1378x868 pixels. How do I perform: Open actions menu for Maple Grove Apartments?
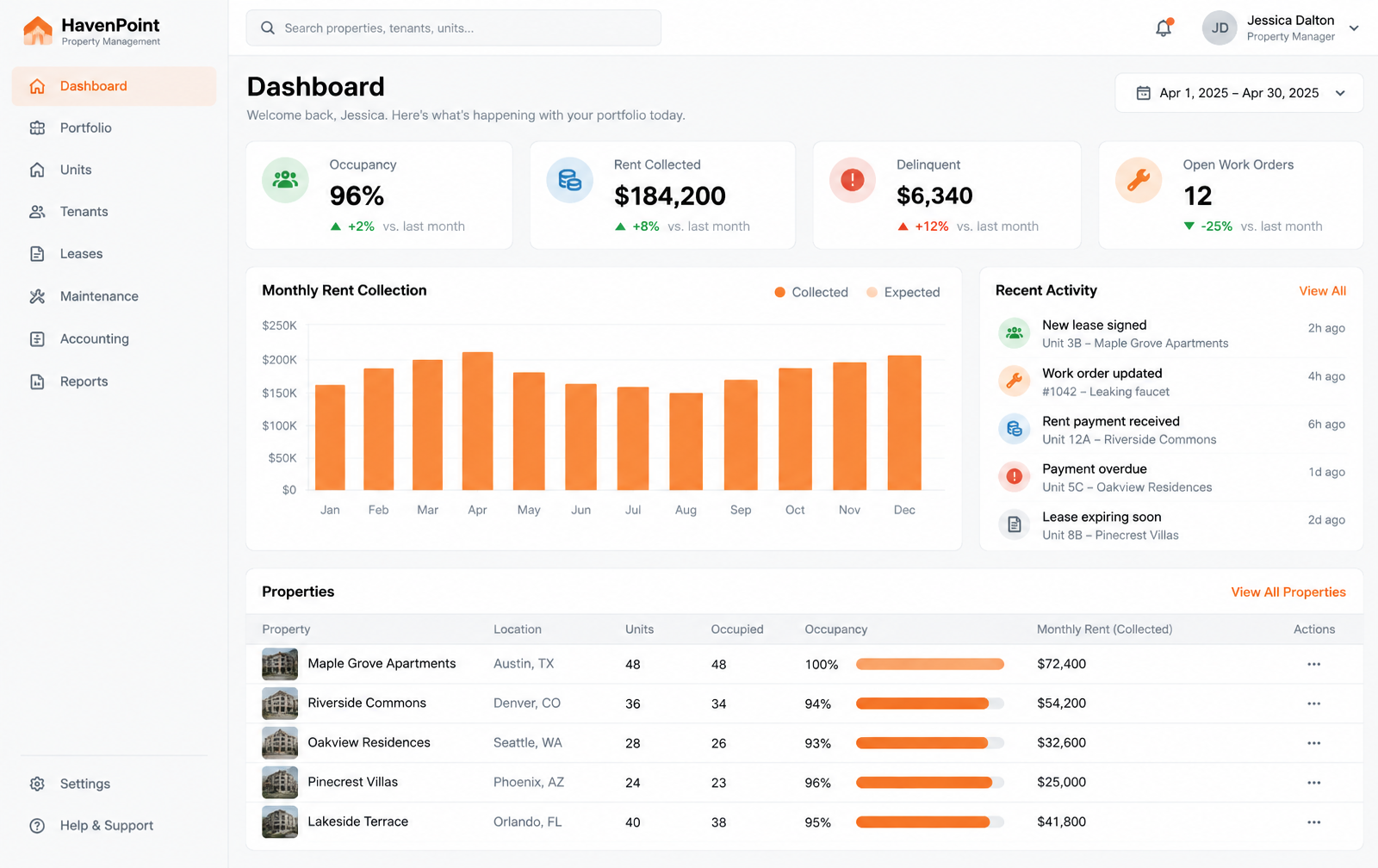(x=1313, y=664)
